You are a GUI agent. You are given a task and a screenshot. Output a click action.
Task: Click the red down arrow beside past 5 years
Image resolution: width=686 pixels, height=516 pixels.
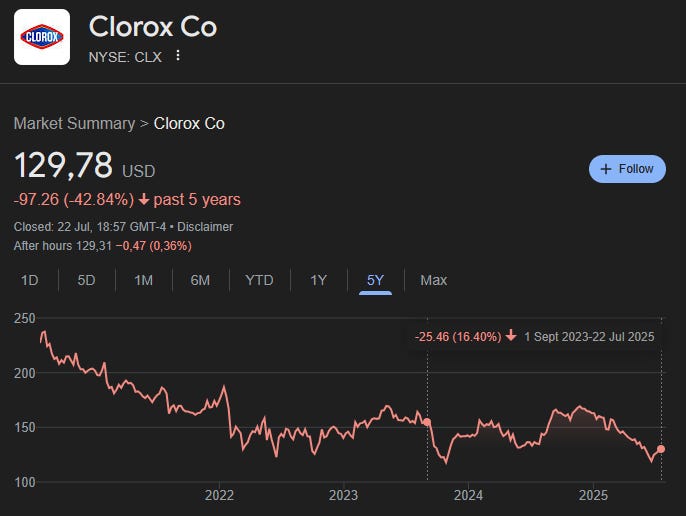coord(144,200)
